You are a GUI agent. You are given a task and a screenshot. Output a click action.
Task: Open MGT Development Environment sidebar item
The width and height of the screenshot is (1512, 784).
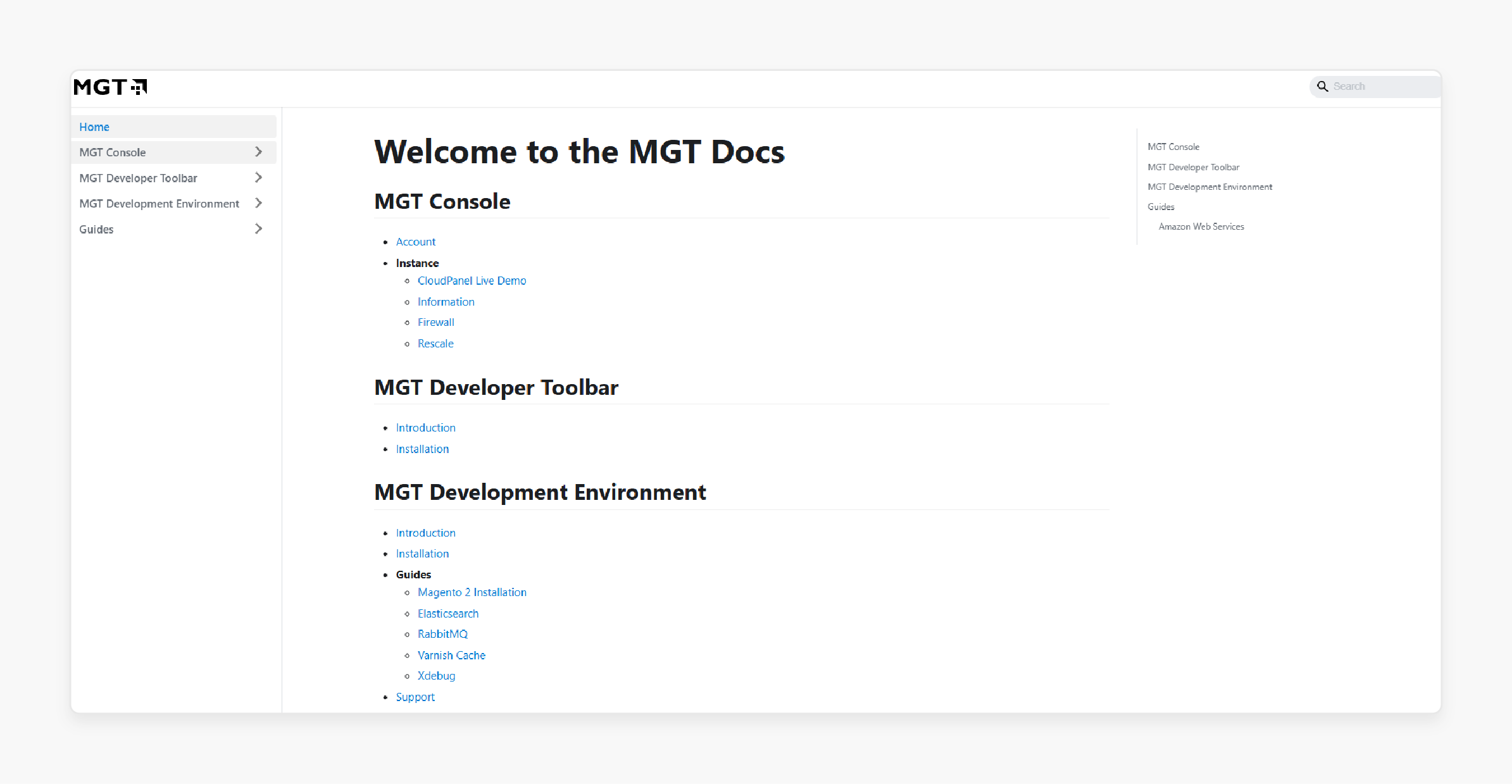pos(173,203)
